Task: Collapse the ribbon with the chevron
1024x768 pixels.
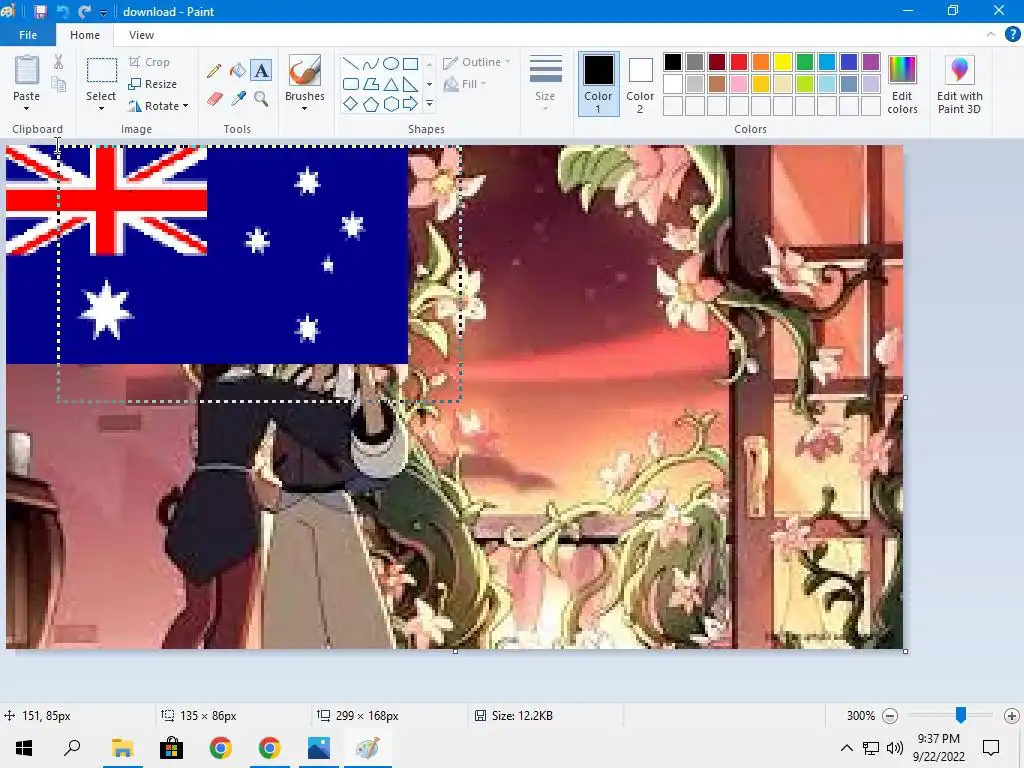Action: [991, 35]
